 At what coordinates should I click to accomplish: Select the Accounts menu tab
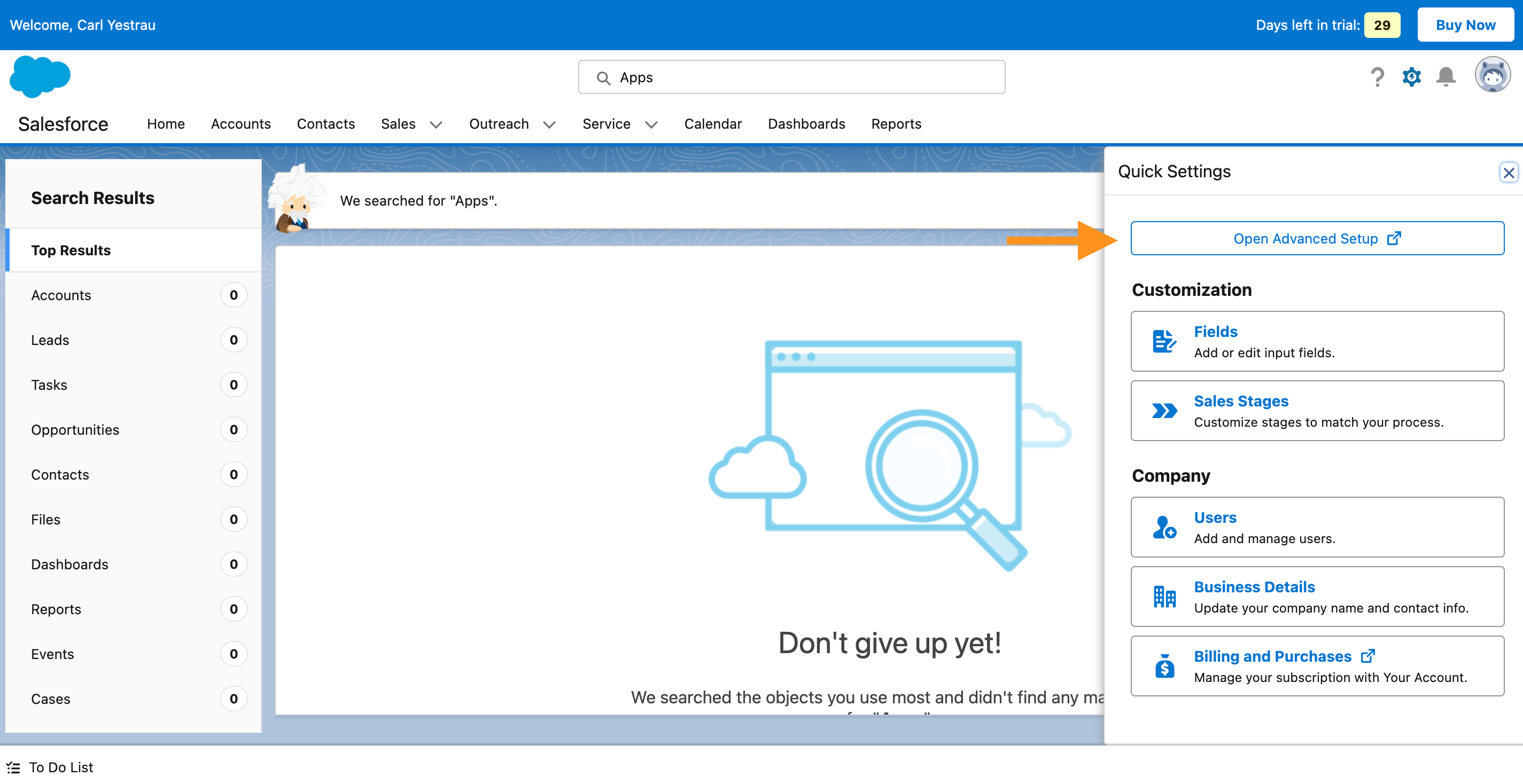pyautogui.click(x=240, y=123)
